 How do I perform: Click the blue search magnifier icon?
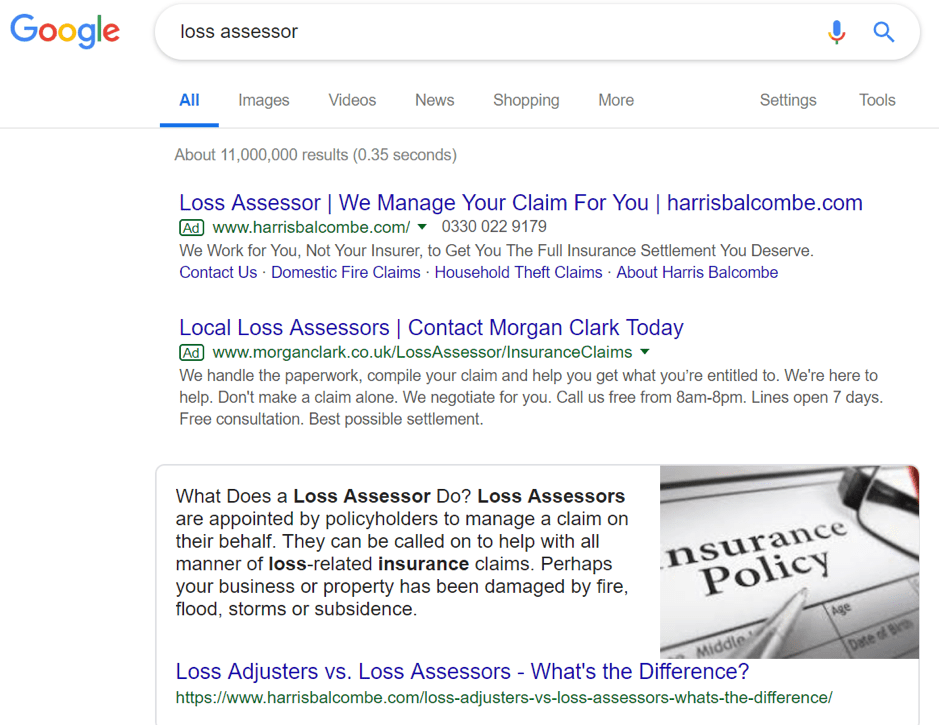883,32
